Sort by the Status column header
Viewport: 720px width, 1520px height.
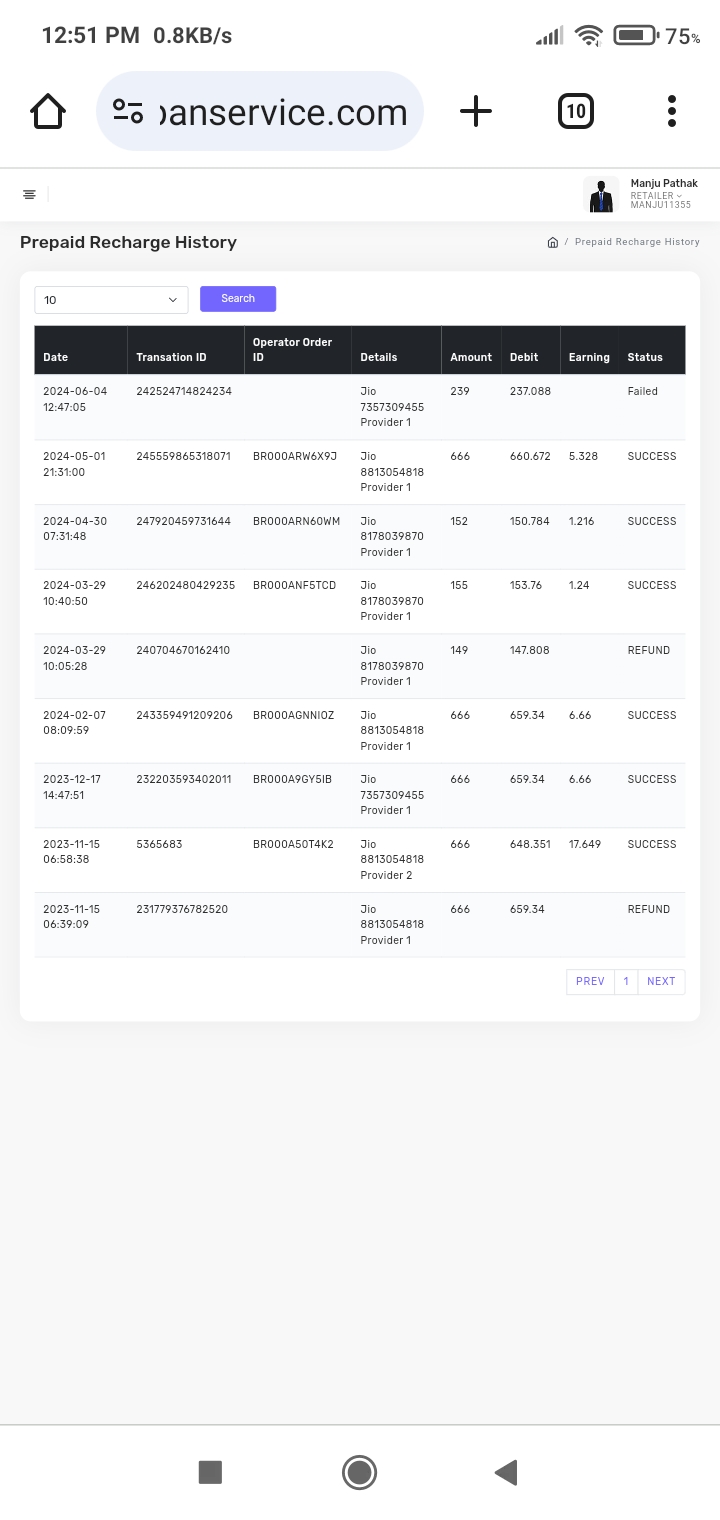[x=645, y=357]
